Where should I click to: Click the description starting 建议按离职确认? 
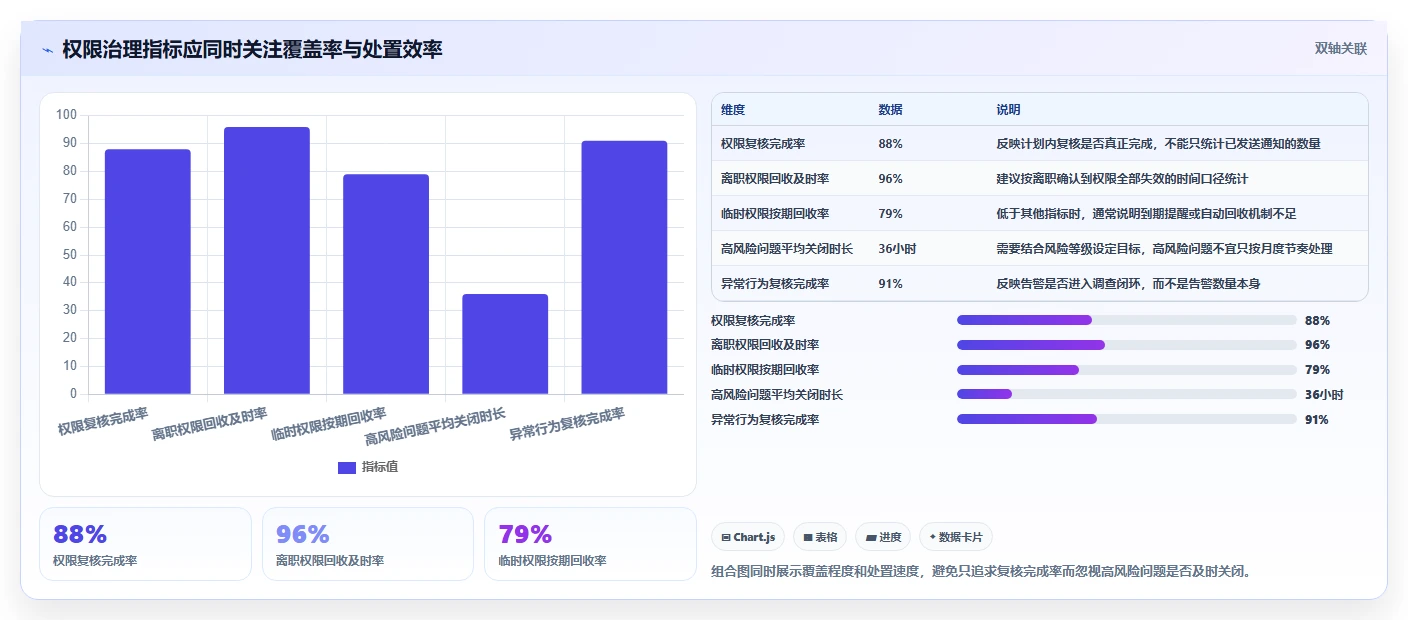point(1122,179)
